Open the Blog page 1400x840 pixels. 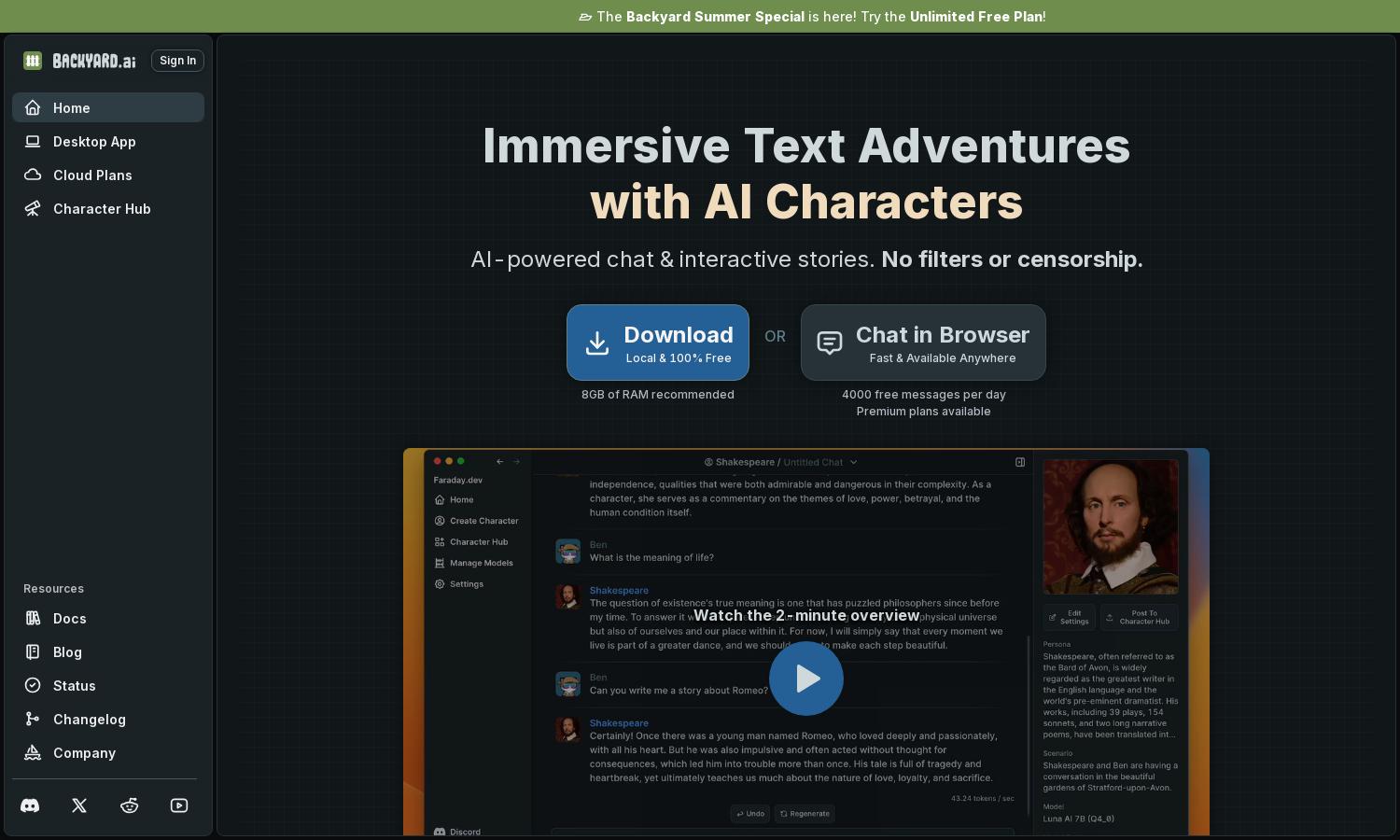(108, 651)
